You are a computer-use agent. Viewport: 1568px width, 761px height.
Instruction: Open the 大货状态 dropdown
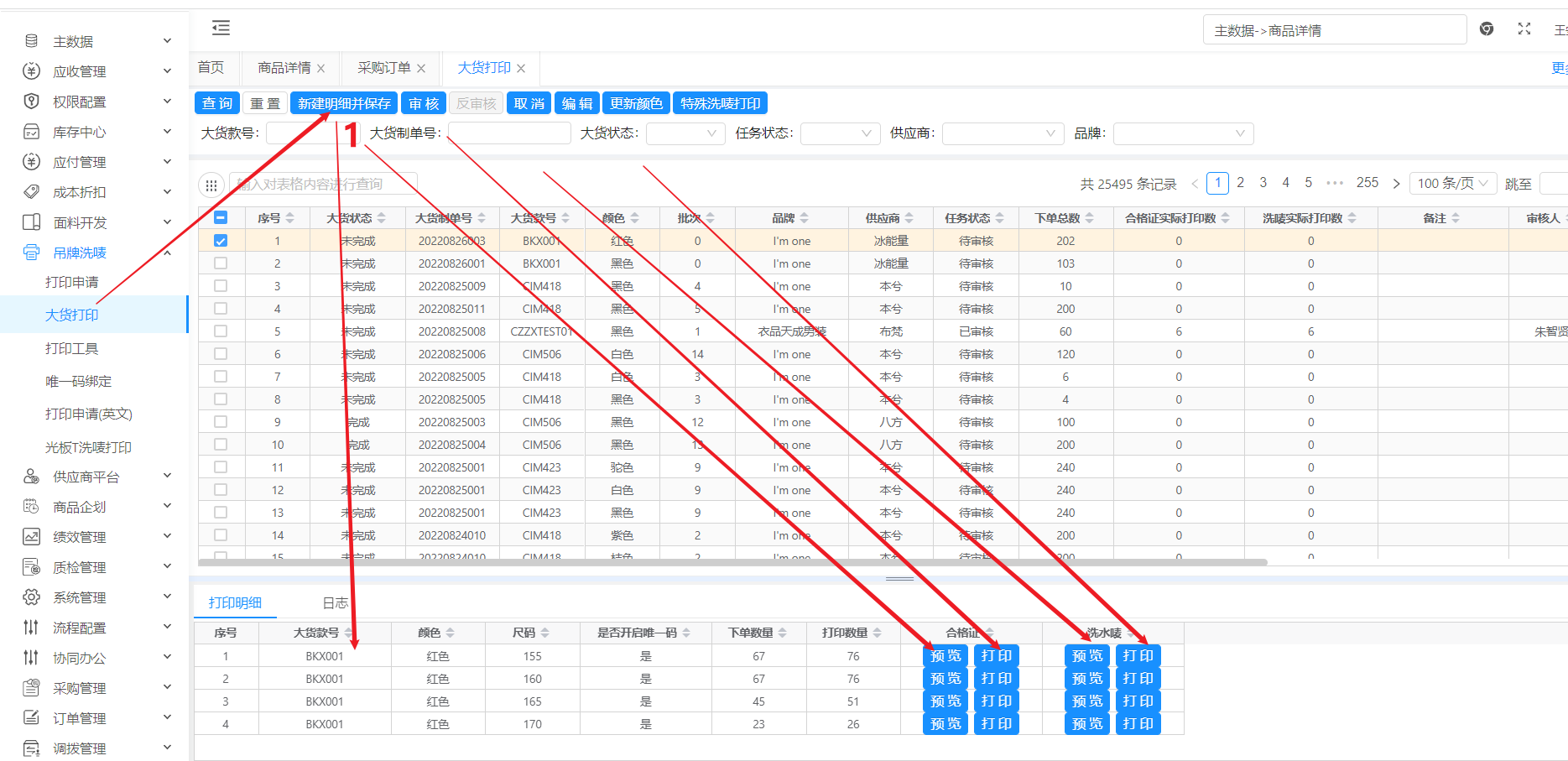pos(685,133)
